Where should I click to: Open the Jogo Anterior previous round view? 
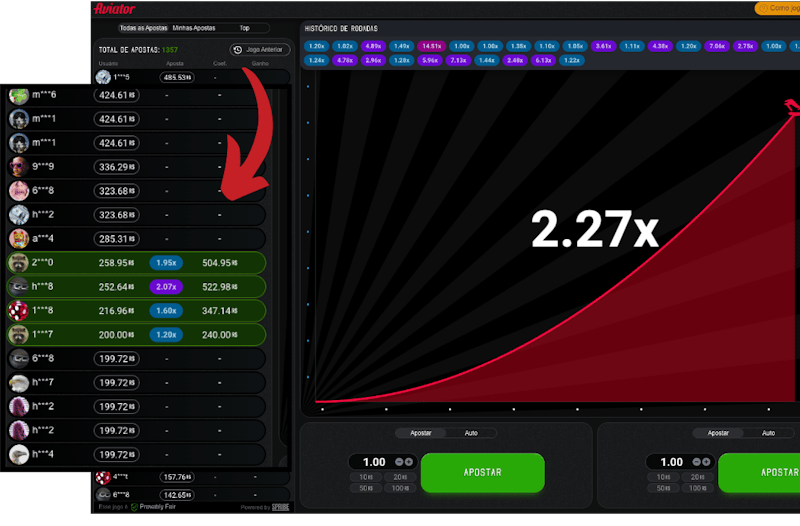[x=258, y=49]
